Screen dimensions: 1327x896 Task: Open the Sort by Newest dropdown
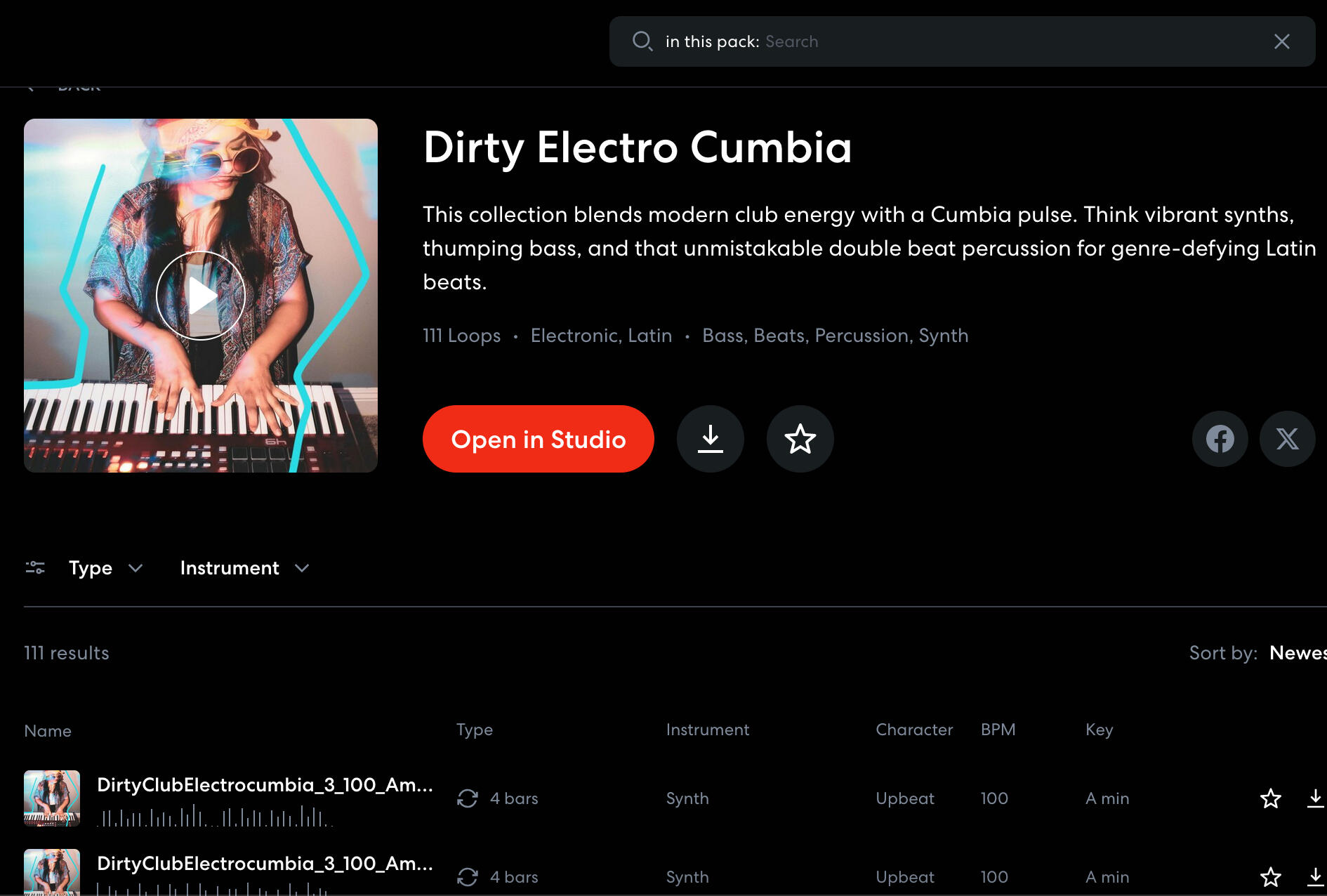coord(1296,653)
